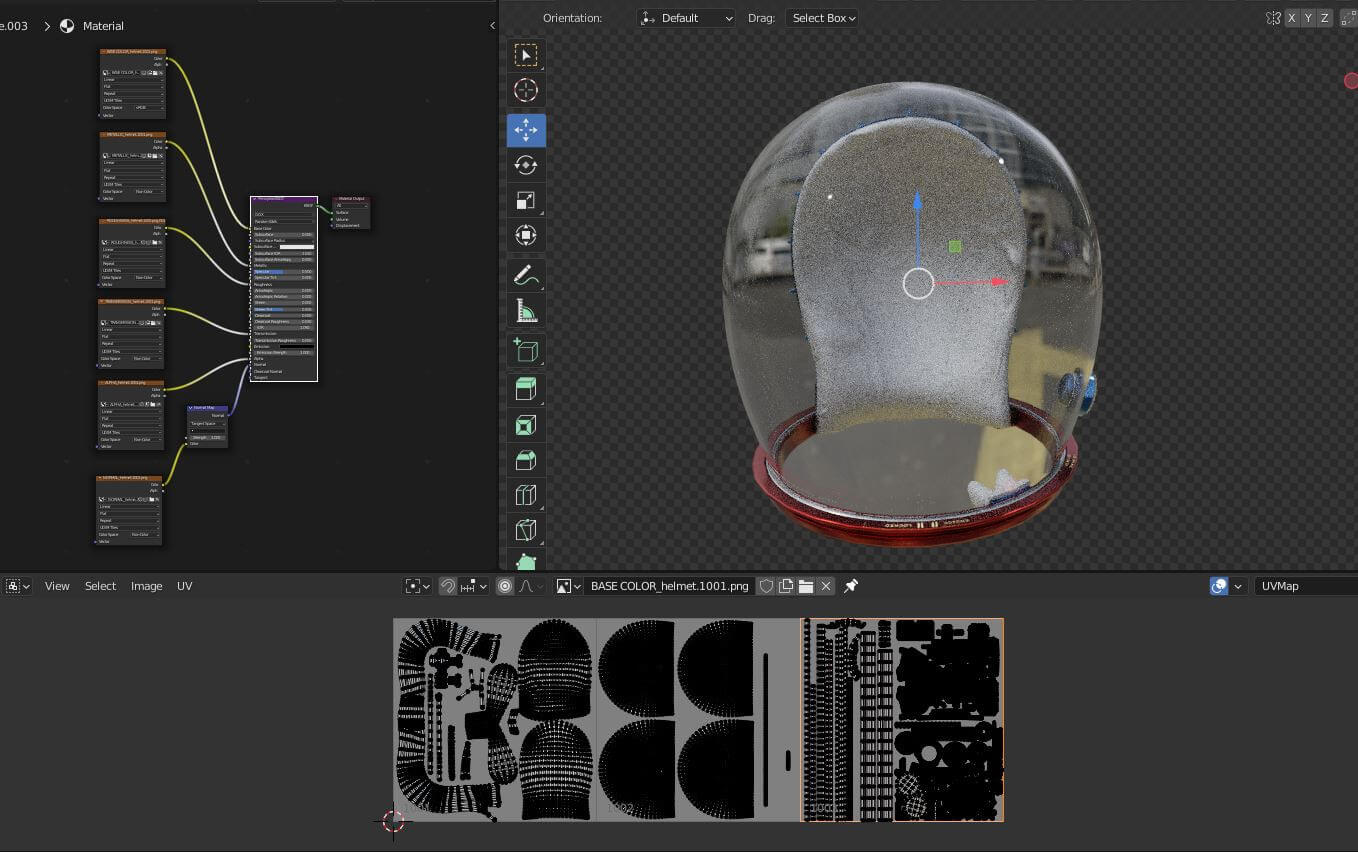Open UV editor type dropdown
The width and height of the screenshot is (1358, 852).
[x=18, y=586]
